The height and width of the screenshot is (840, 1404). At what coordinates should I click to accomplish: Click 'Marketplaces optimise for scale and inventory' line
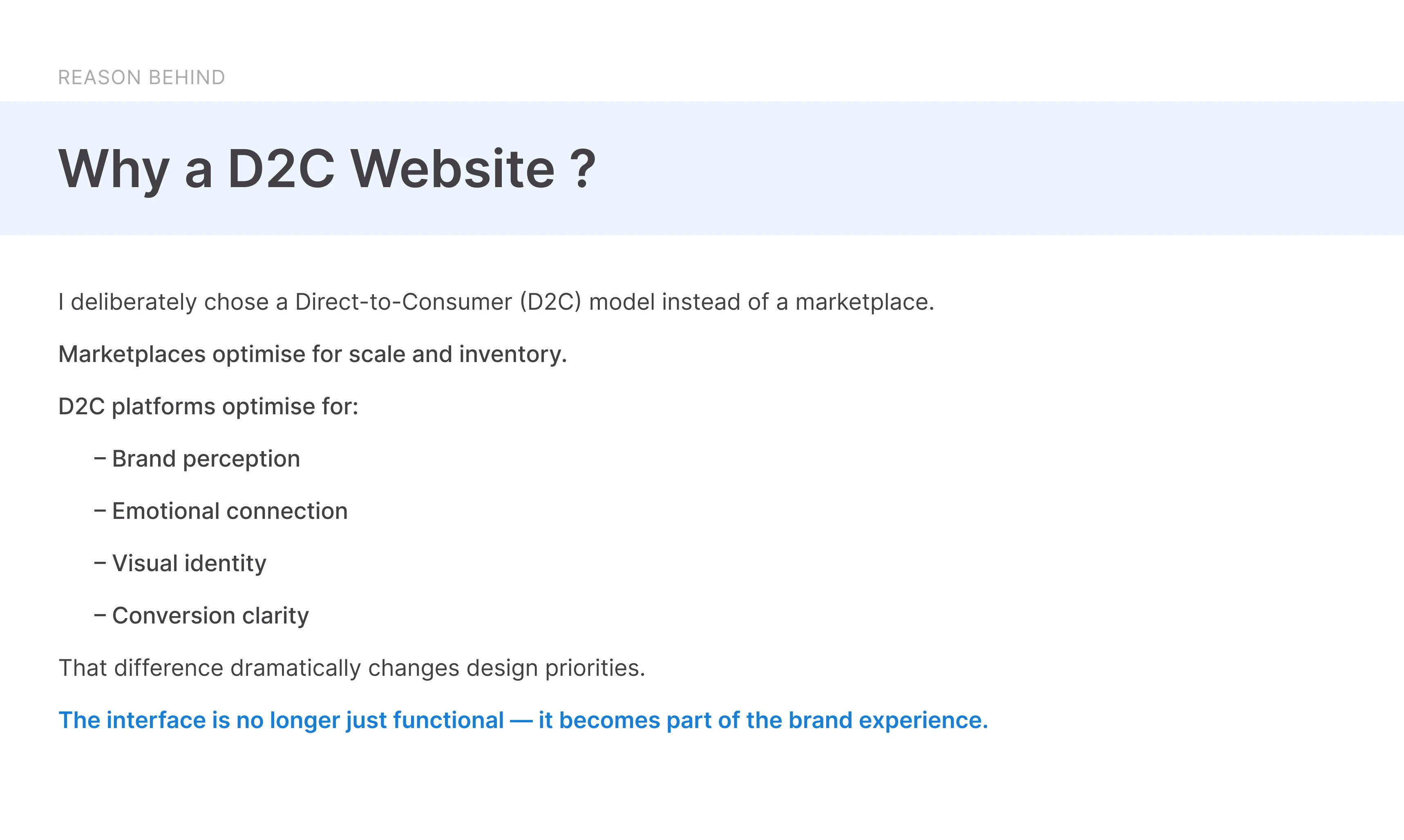tap(313, 354)
